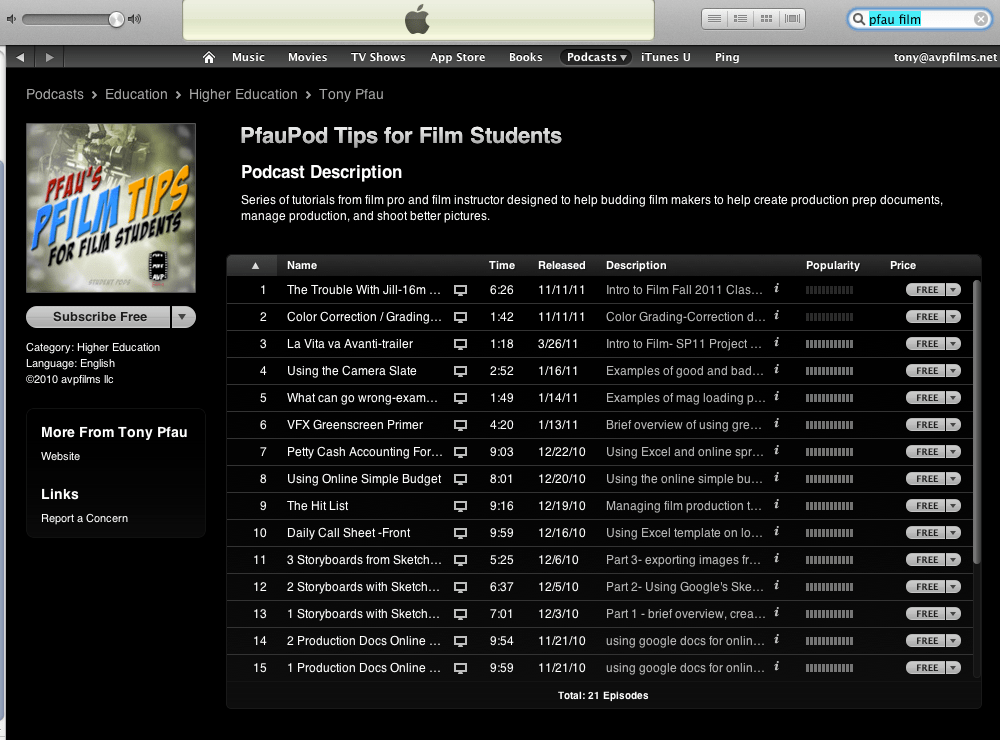Image resolution: width=1000 pixels, height=740 pixels.
Task: Open the App Store tab
Action: (457, 57)
